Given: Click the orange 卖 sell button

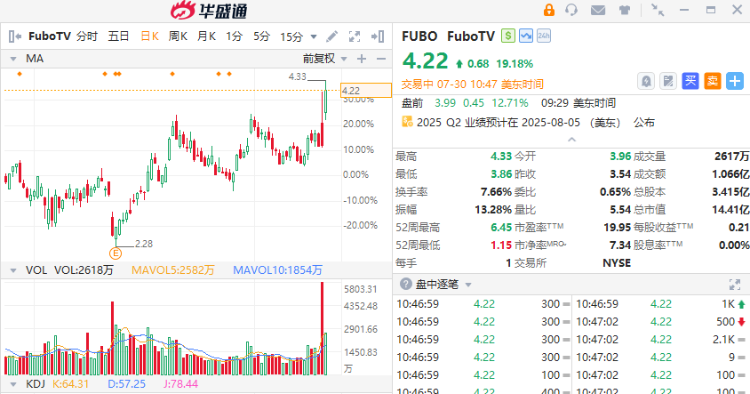Looking at the screenshot, I should (x=713, y=81).
